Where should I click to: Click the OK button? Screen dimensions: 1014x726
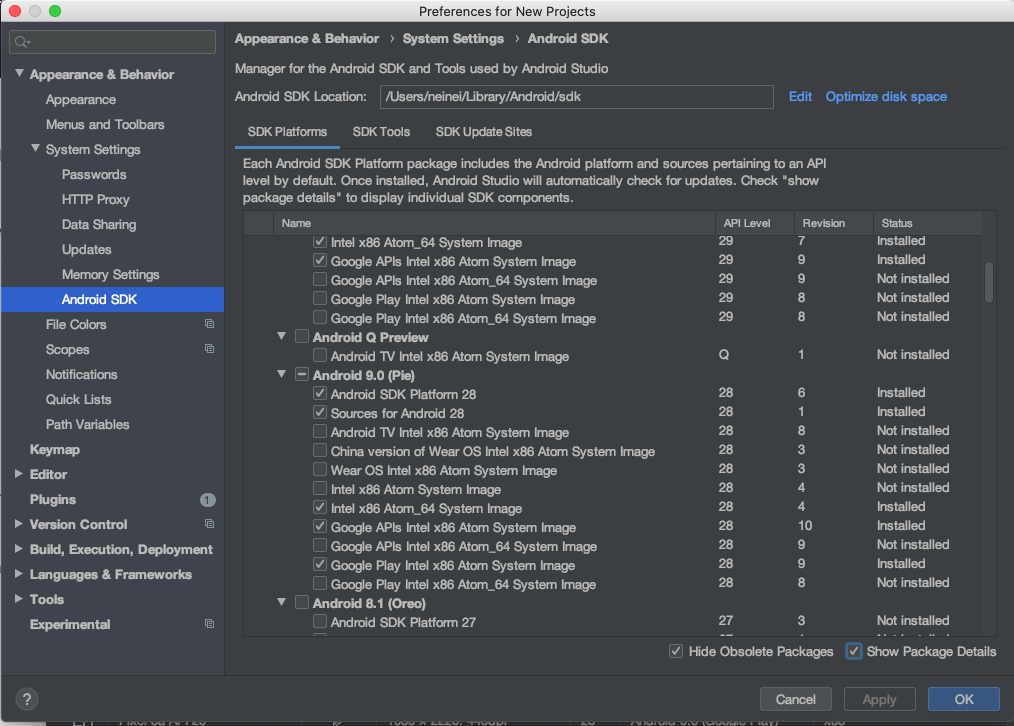coord(964,699)
